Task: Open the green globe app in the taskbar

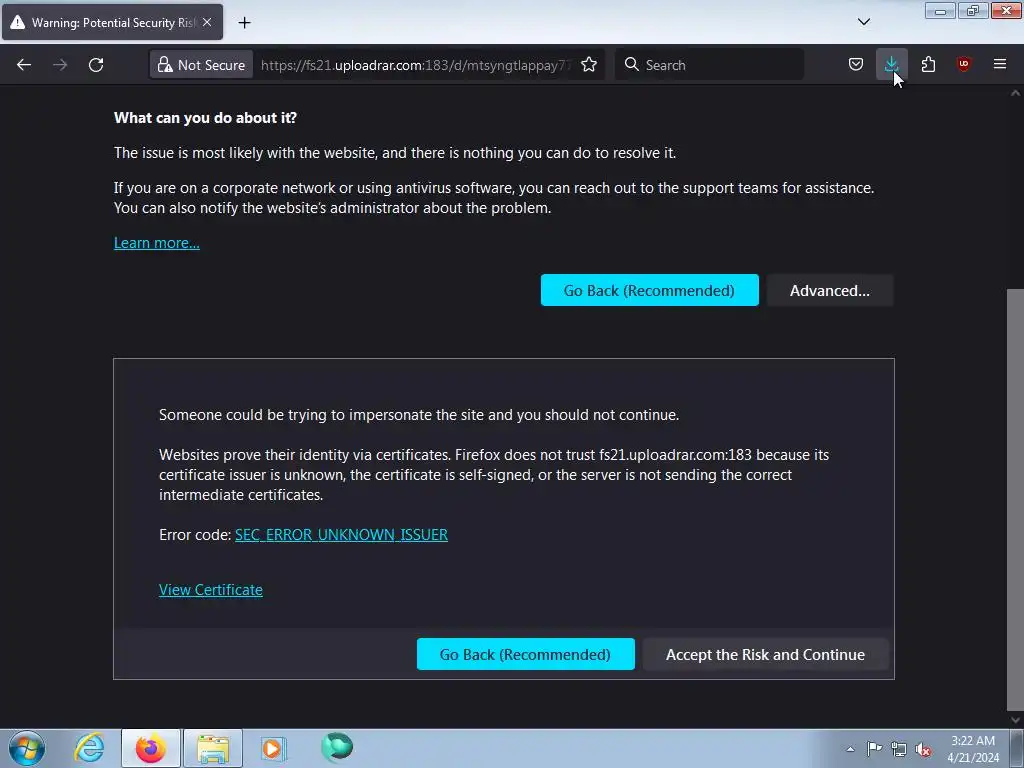Action: click(x=337, y=747)
